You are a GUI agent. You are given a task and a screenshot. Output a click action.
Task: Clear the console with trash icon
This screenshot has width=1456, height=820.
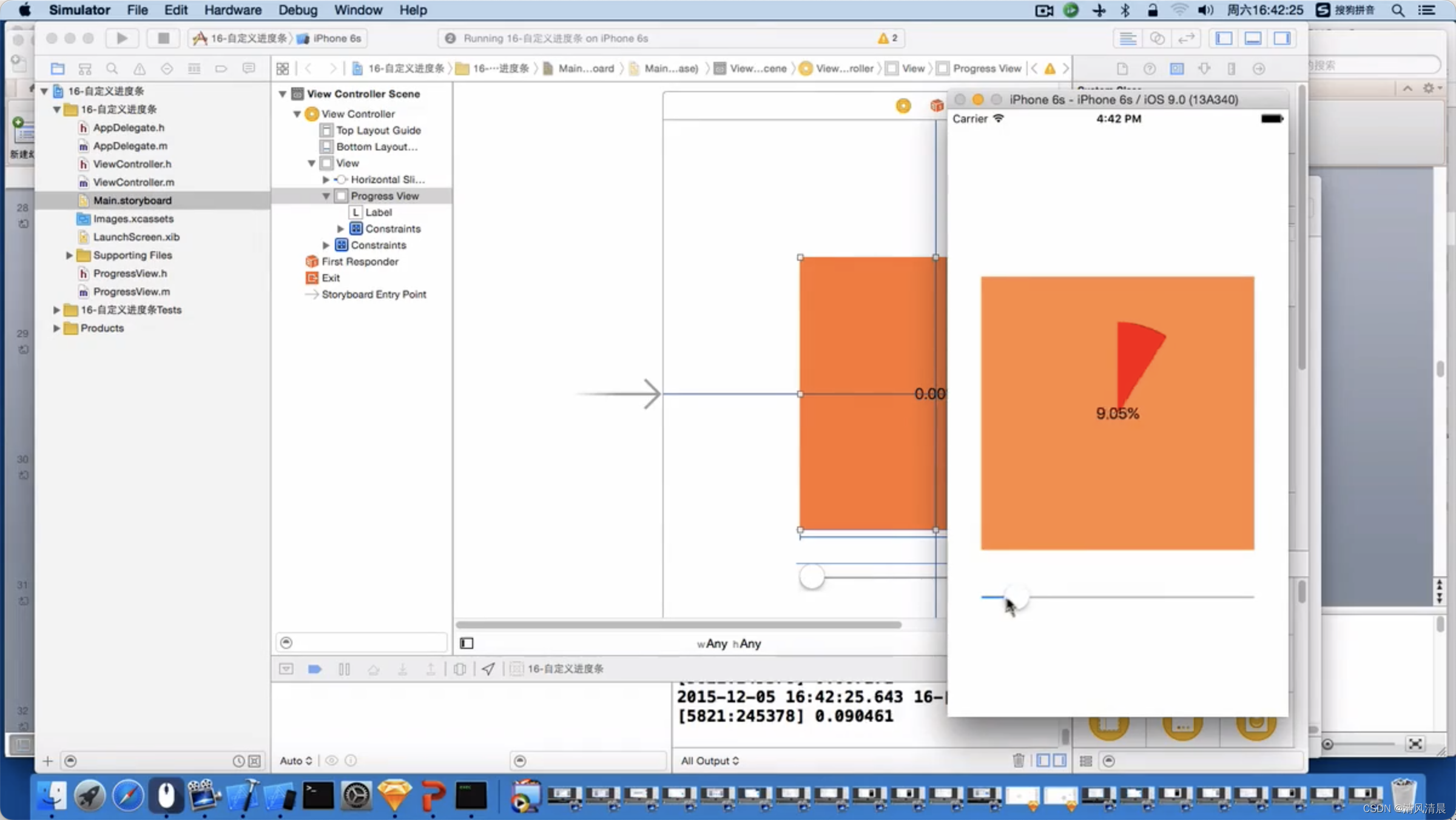point(1019,760)
